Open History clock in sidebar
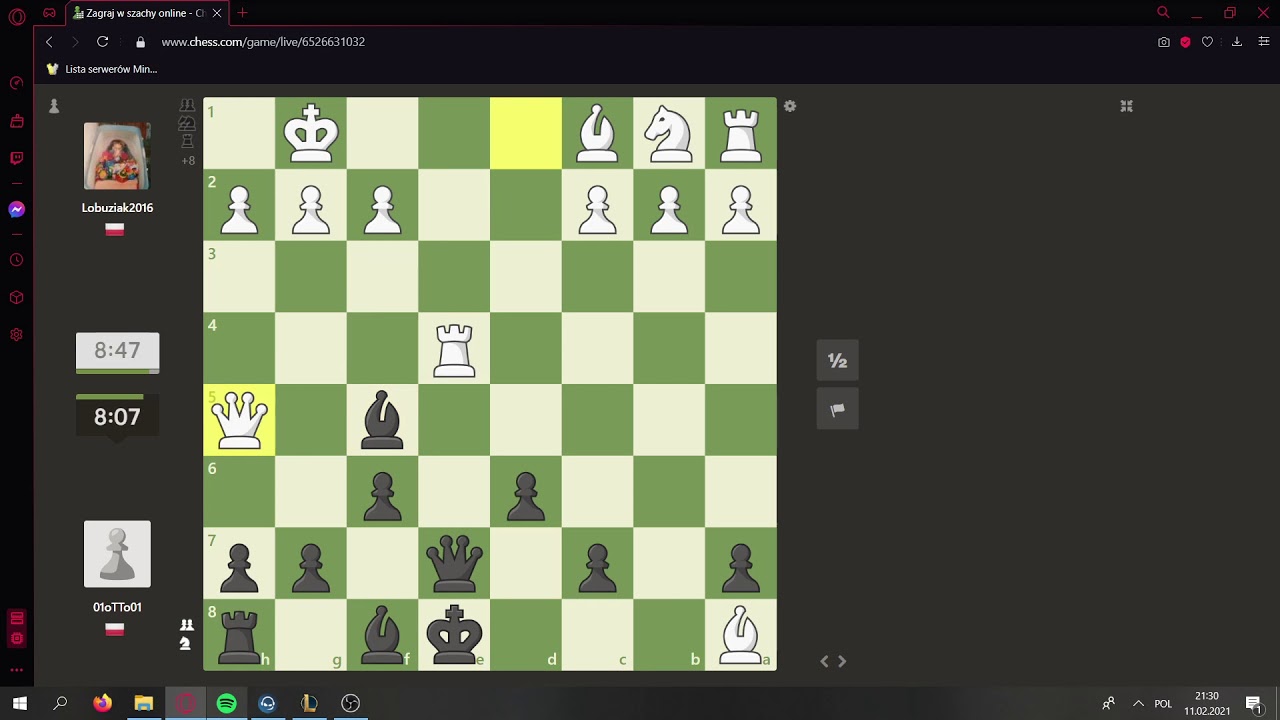Image resolution: width=1280 pixels, height=720 pixels. tap(16, 260)
